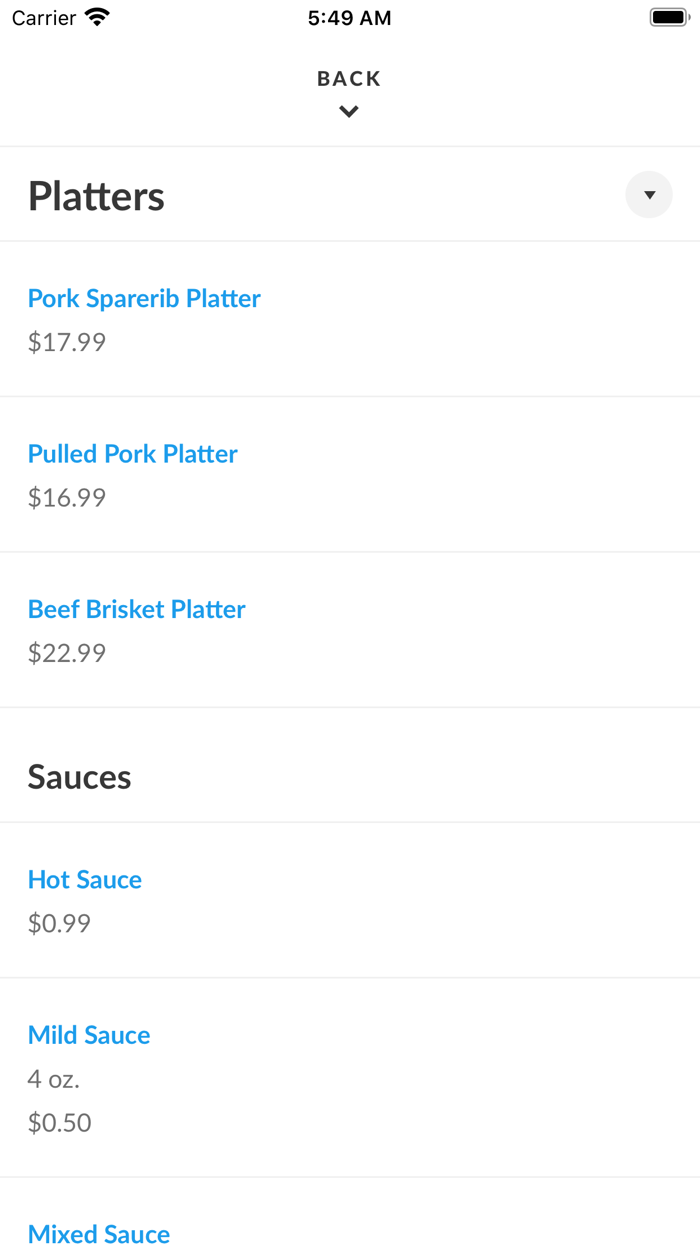Select the Pulled Pork Platter link
This screenshot has width=700, height=1244.
click(132, 453)
